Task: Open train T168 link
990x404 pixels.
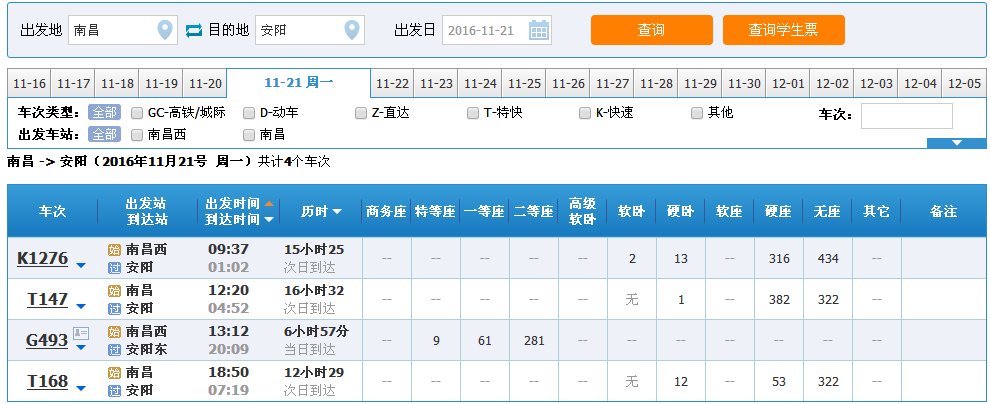Action: [x=47, y=381]
